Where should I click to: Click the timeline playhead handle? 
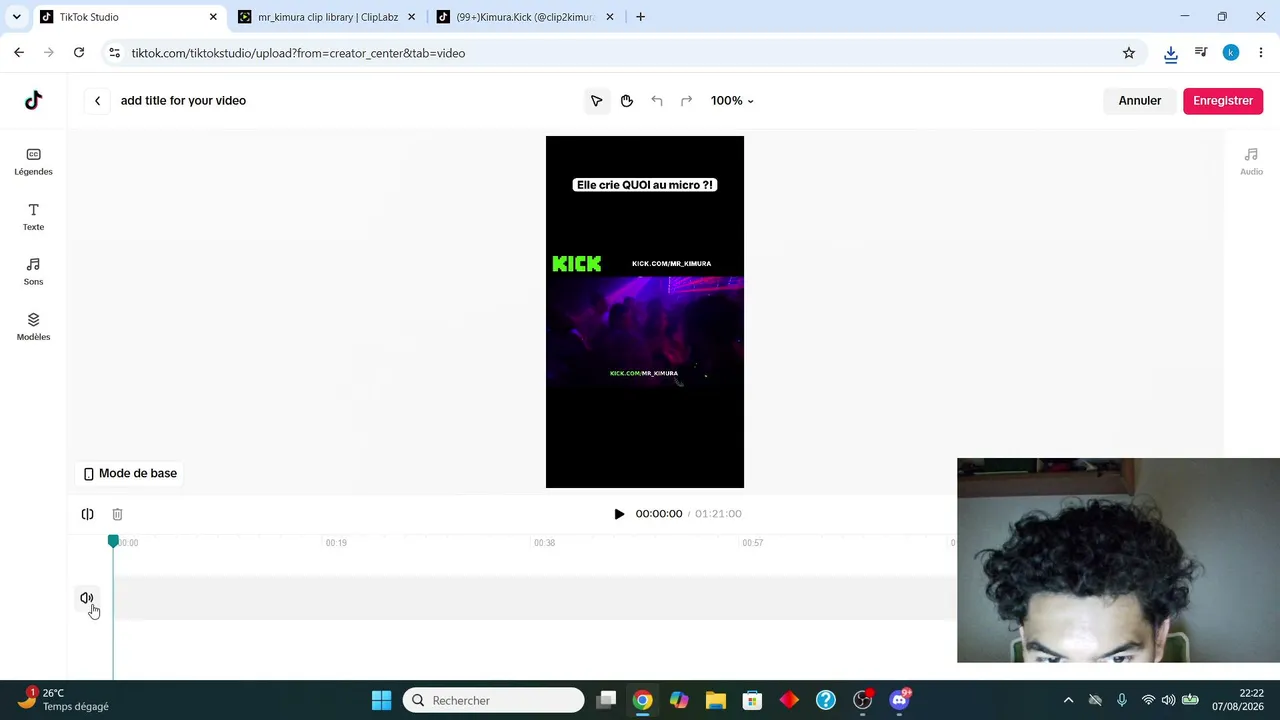(113, 541)
